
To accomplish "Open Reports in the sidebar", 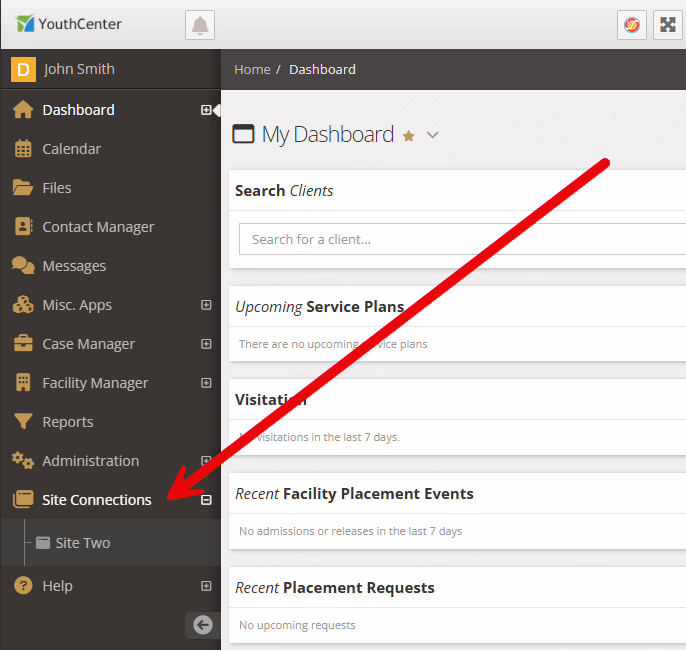I will 68,422.
